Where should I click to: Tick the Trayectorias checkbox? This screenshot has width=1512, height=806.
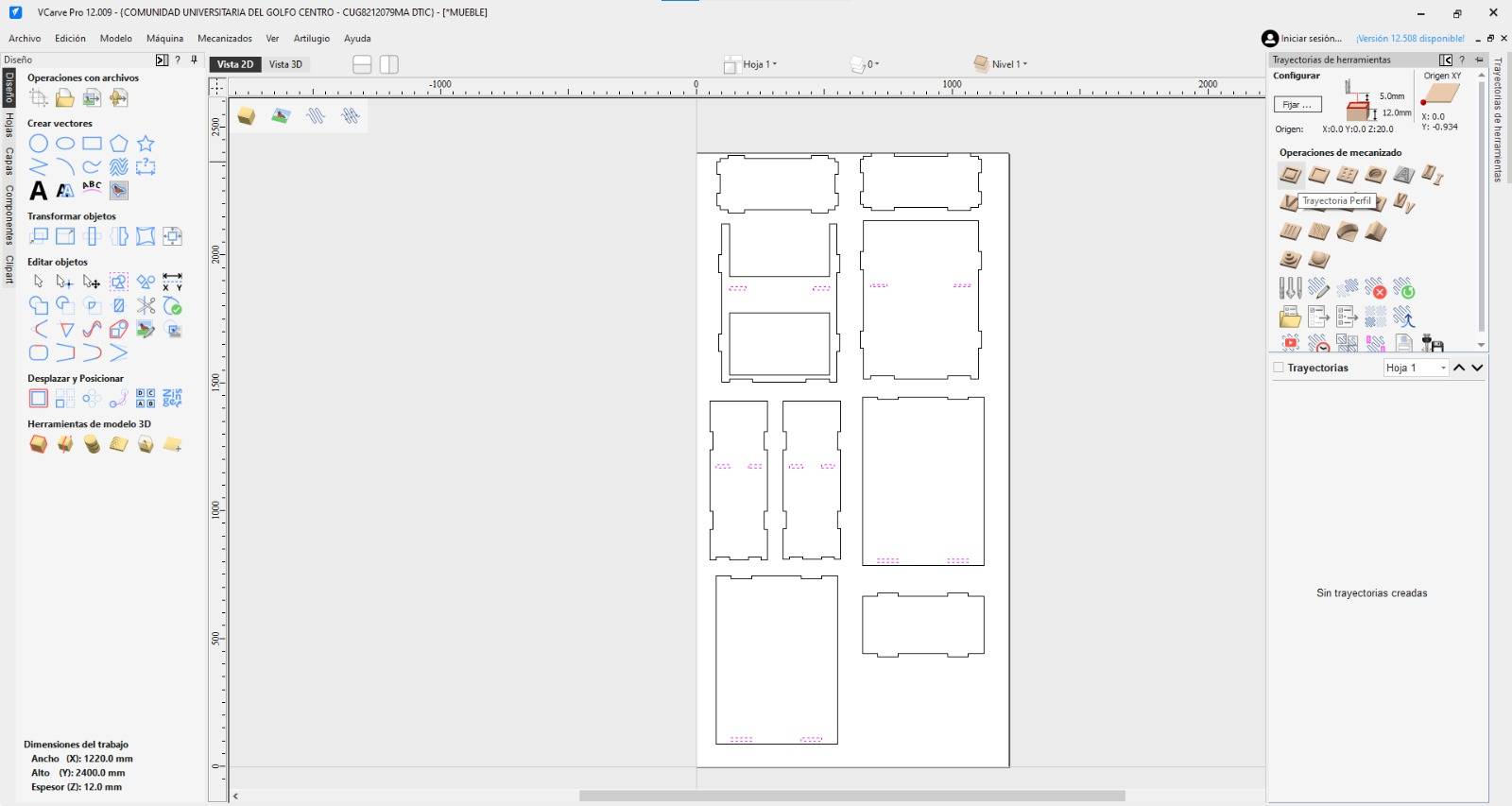pyautogui.click(x=1279, y=368)
